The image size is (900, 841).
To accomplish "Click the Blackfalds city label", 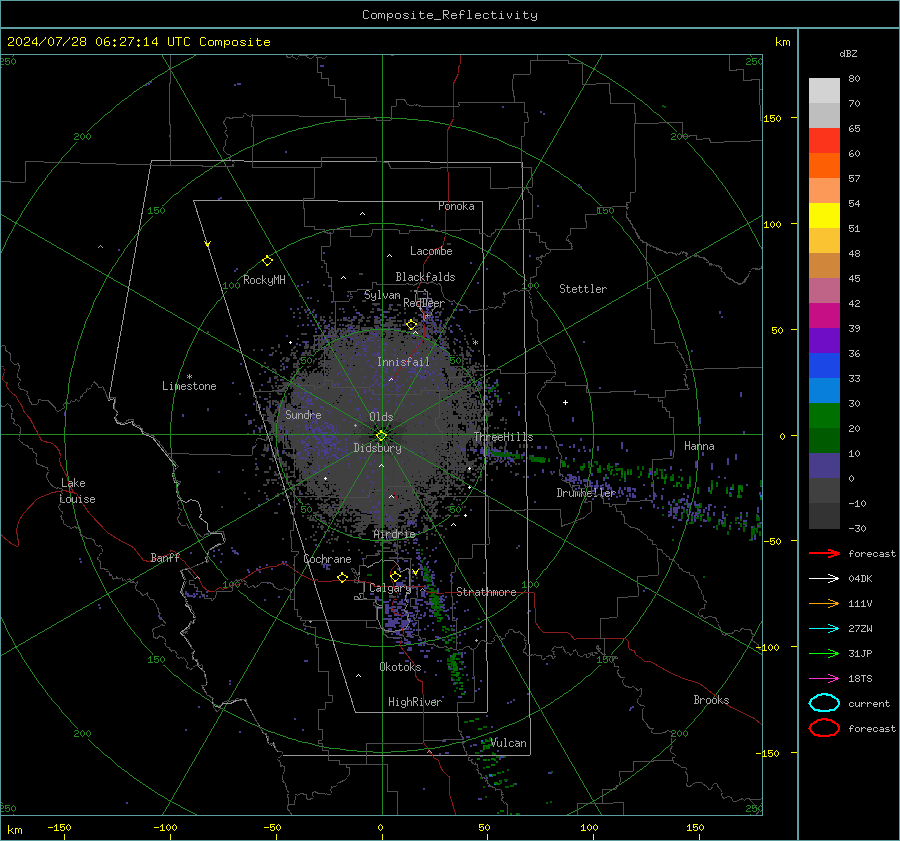I will point(425,277).
